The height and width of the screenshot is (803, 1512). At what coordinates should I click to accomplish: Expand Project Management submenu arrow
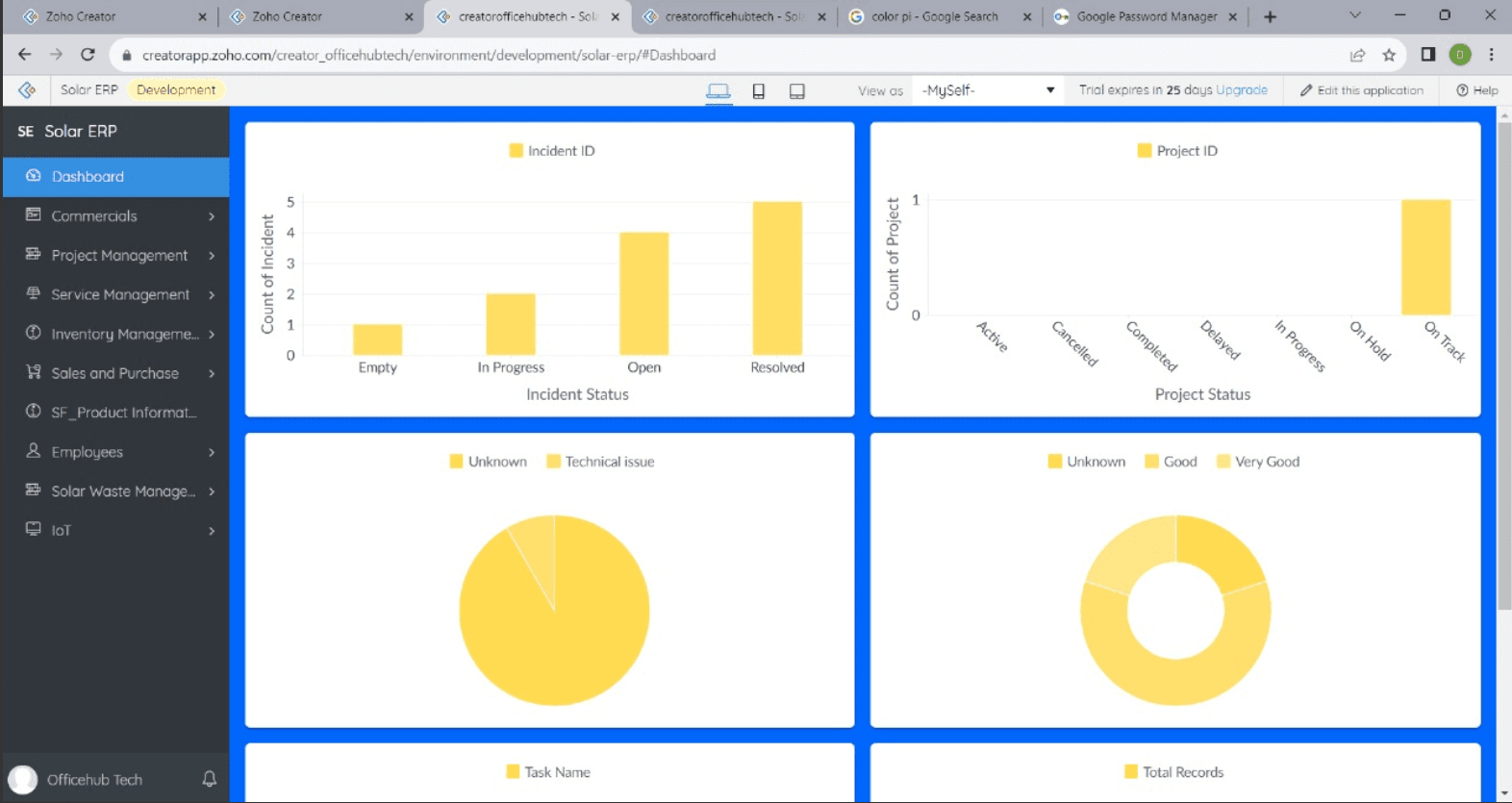[x=212, y=256]
